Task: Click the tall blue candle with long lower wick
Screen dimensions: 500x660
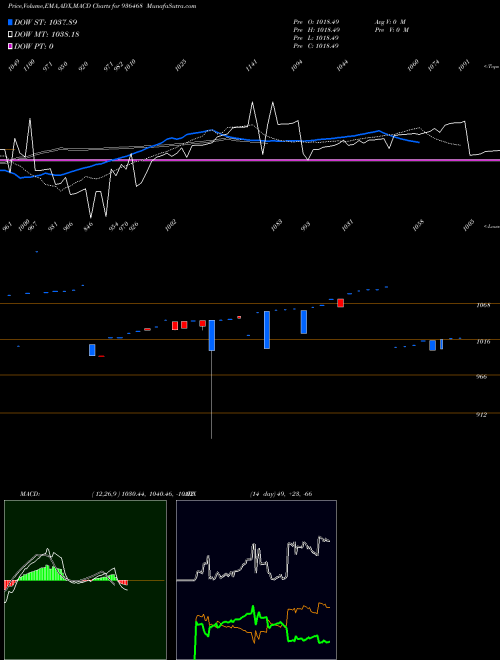Action: point(212,335)
